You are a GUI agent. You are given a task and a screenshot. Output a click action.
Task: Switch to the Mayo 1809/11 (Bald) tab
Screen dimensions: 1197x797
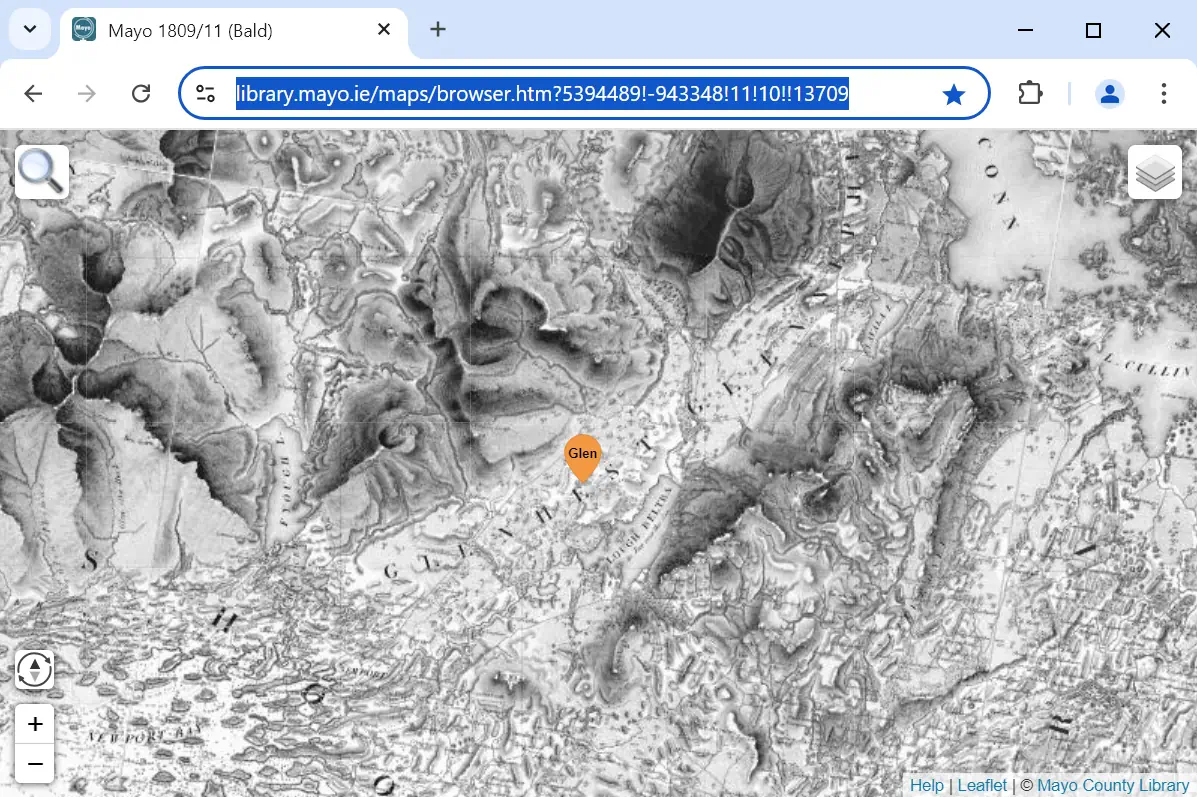point(234,31)
